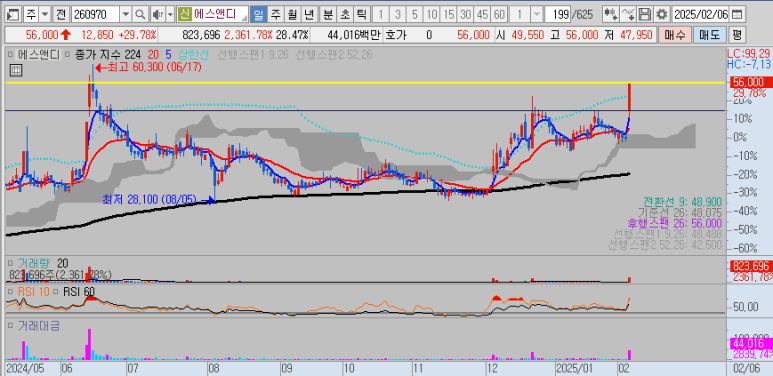Switch chart to monthly (월) period
This screenshot has width=773, height=376.
[292, 14]
